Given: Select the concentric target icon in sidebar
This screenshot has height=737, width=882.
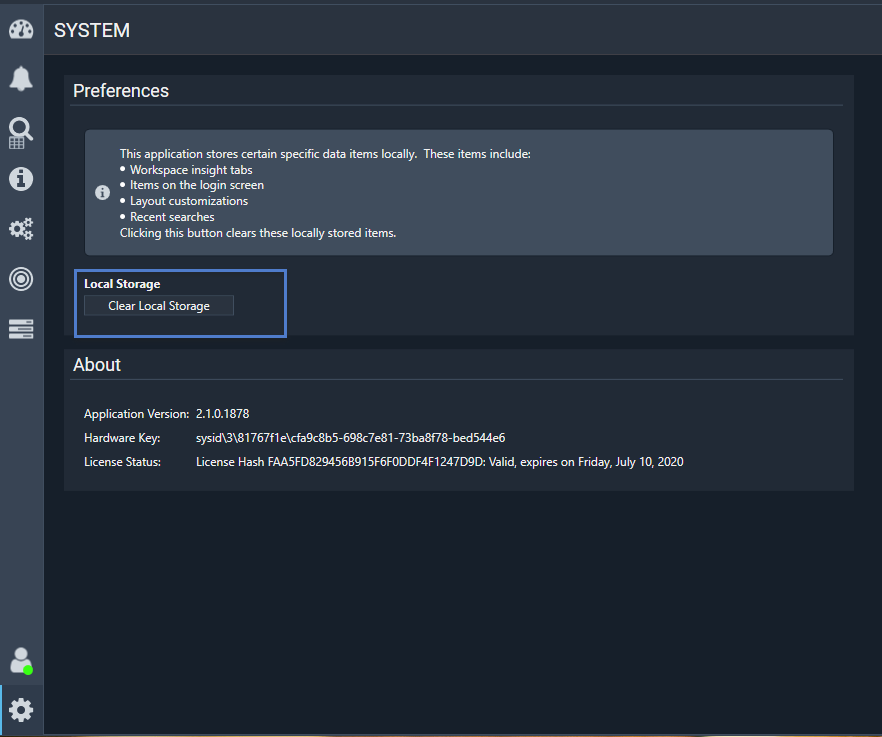Looking at the screenshot, I should click(21, 279).
